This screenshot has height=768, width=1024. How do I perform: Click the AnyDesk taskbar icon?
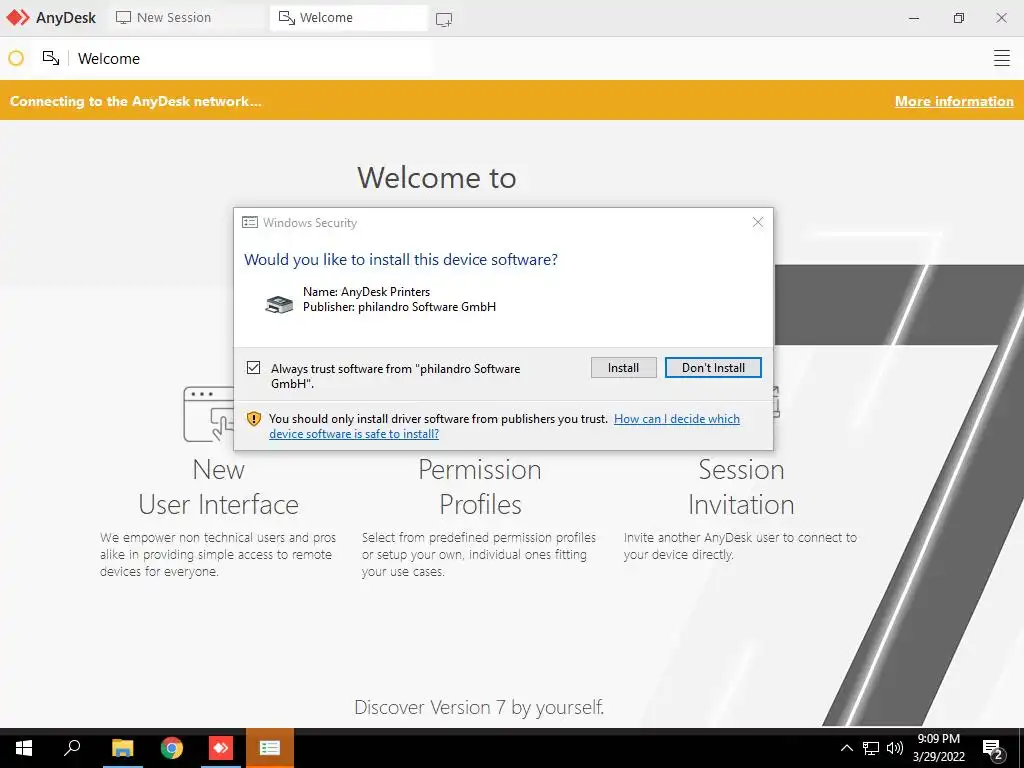point(221,748)
